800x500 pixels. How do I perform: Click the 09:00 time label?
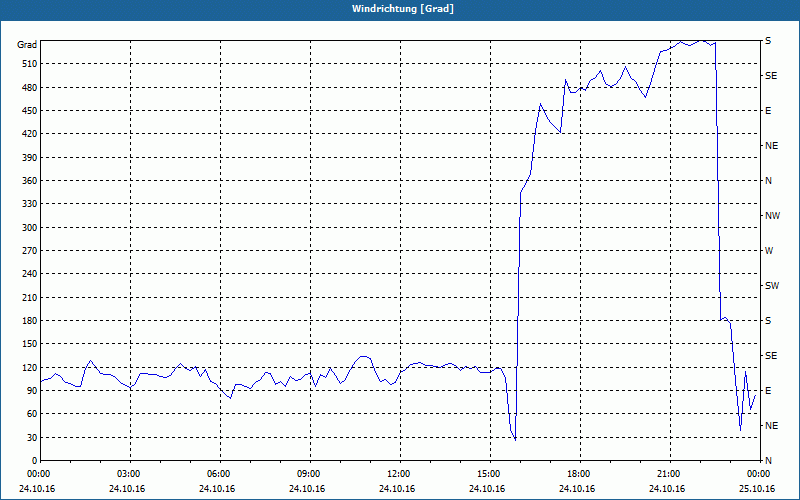pyautogui.click(x=310, y=474)
